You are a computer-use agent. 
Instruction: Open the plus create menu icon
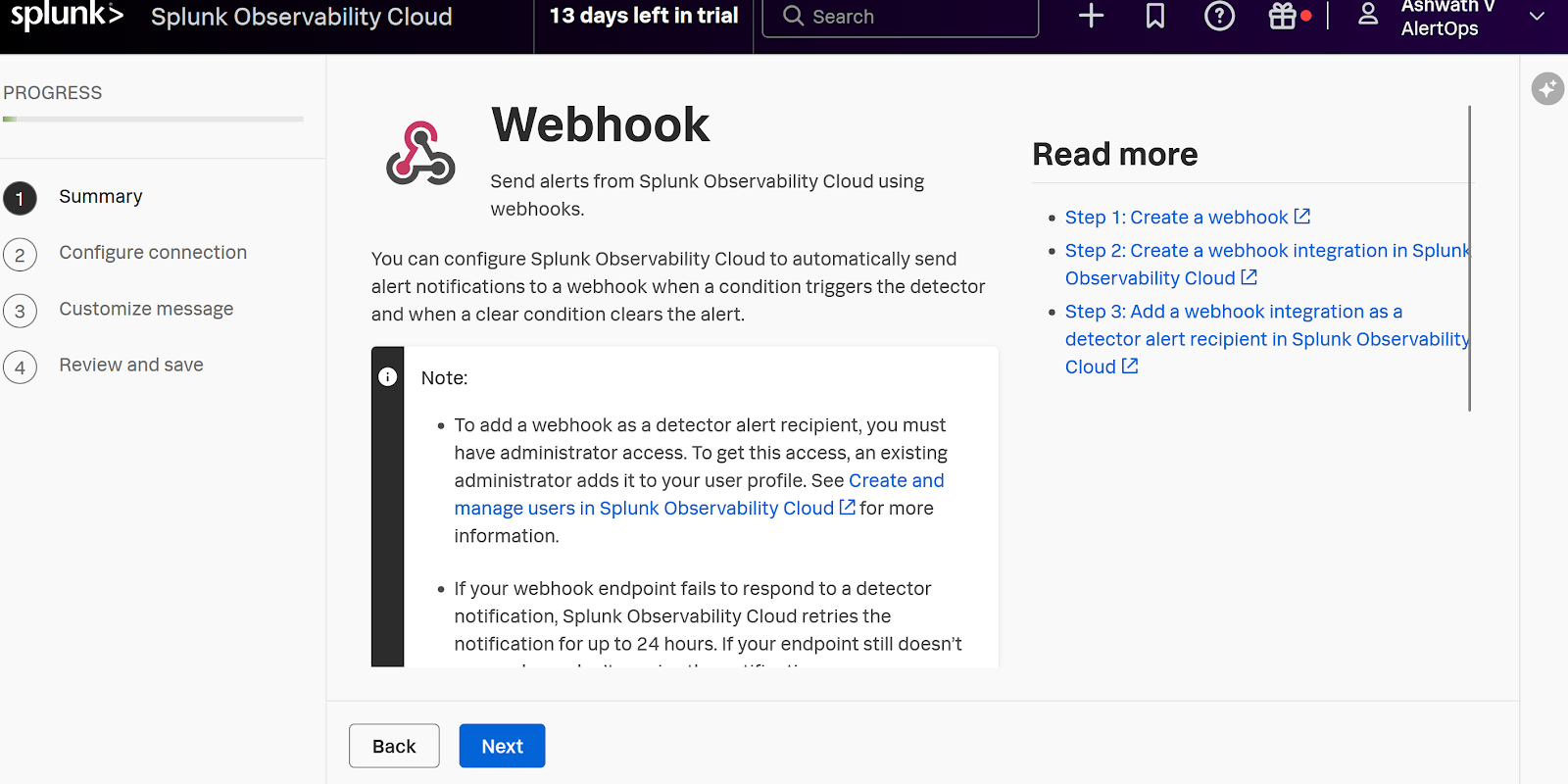[1091, 16]
